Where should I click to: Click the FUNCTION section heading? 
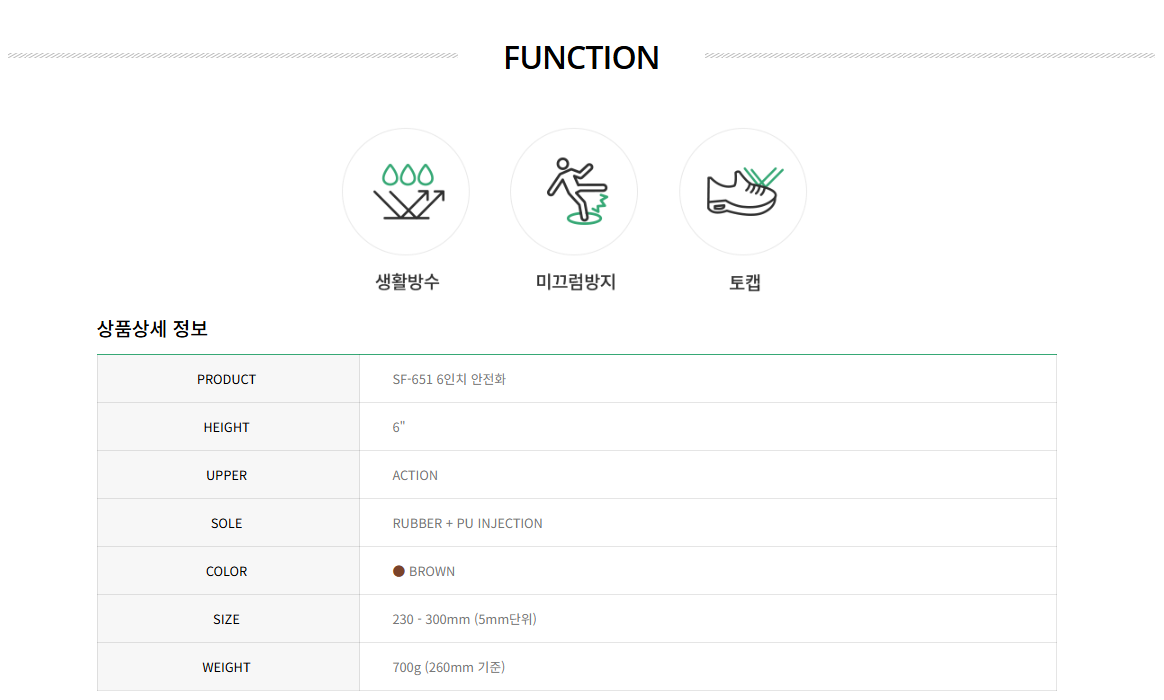(581, 58)
